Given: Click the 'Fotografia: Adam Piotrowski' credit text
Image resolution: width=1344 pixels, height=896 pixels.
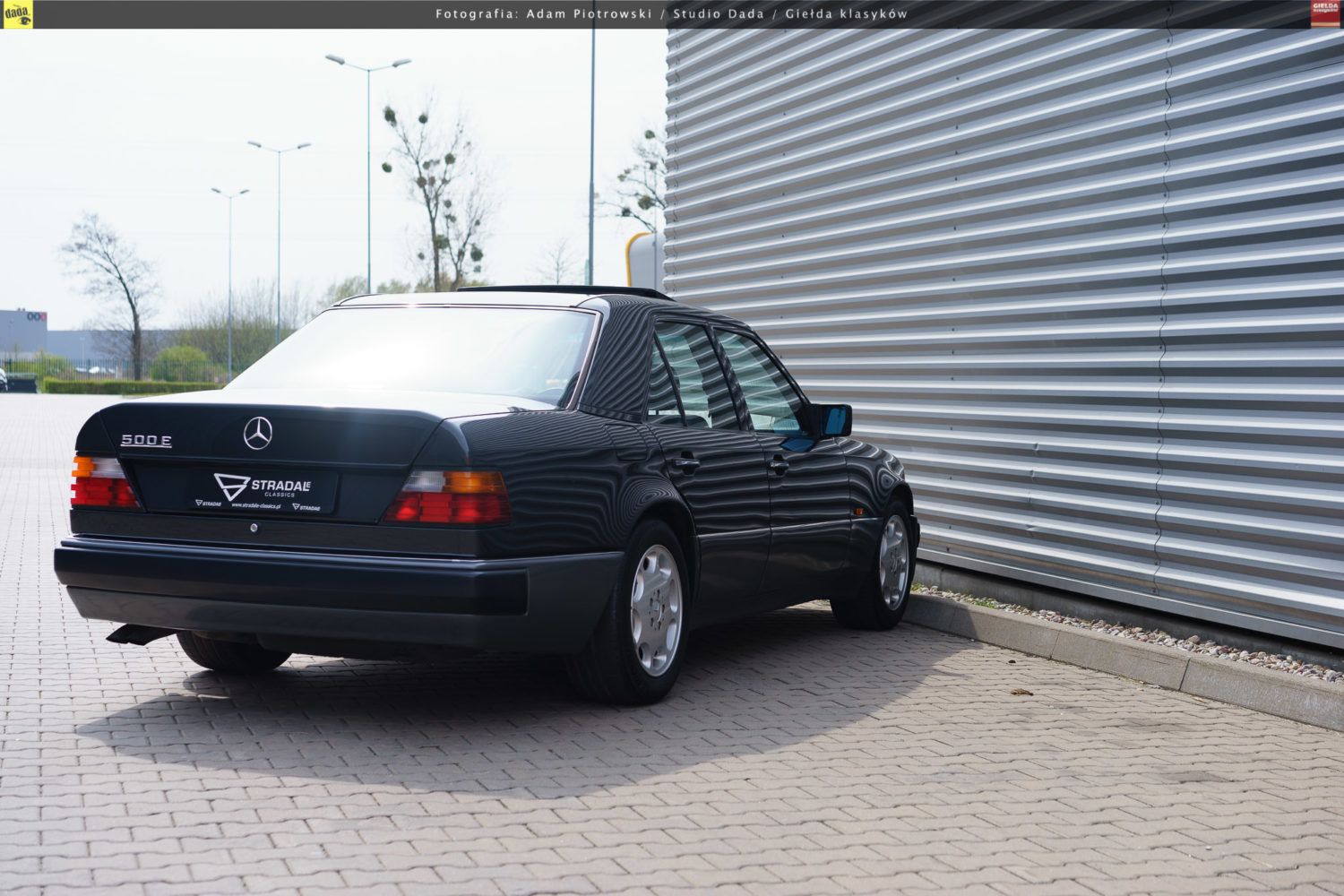Looking at the screenshot, I should 543,14.
